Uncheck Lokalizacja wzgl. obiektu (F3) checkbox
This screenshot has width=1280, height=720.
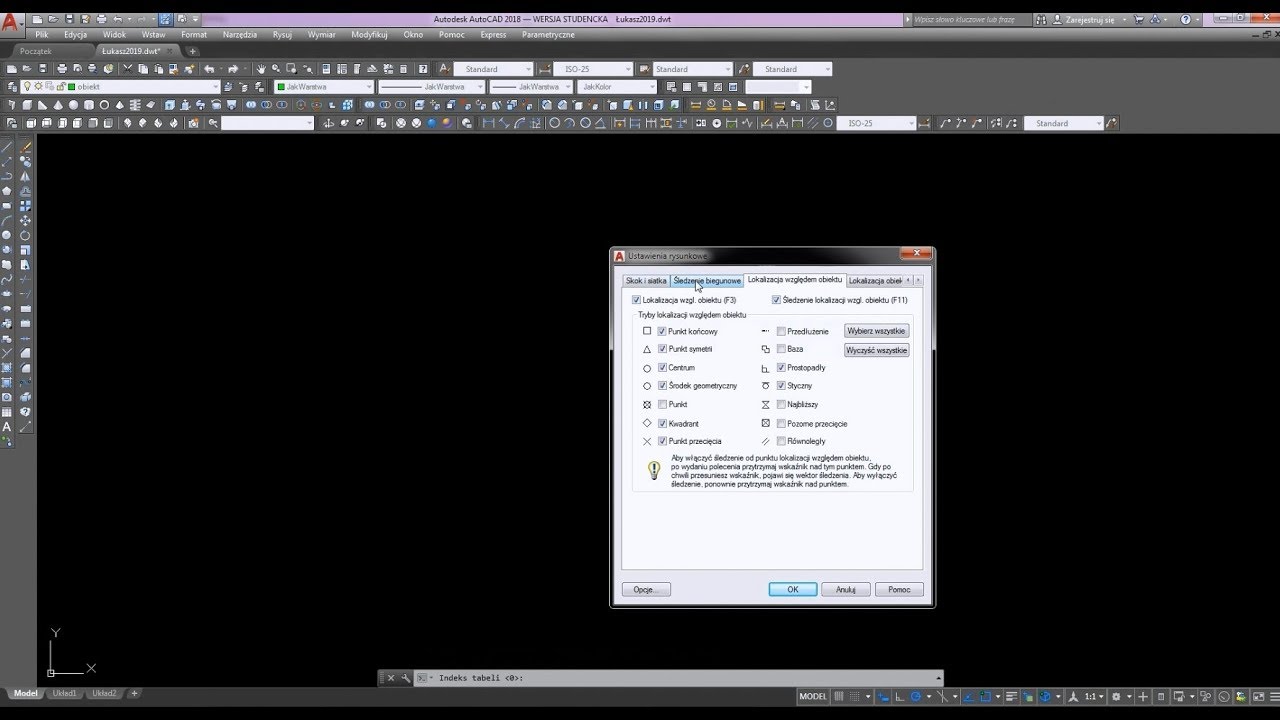[636, 300]
